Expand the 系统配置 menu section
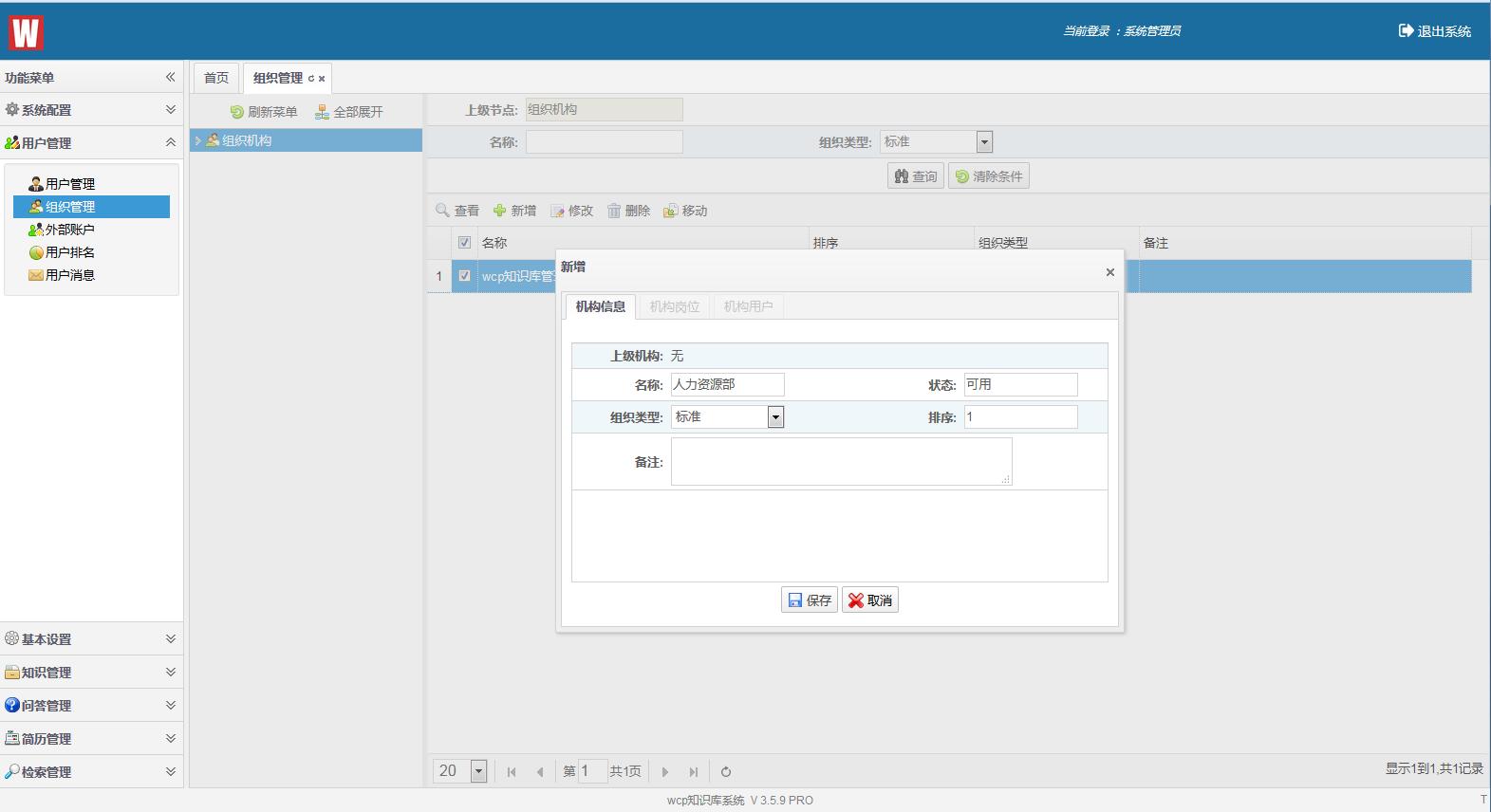This screenshot has width=1491, height=812. point(91,110)
